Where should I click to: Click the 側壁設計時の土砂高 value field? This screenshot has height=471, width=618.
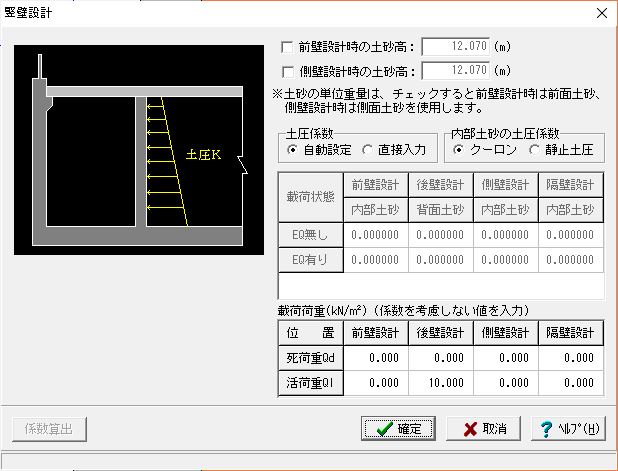coord(456,71)
